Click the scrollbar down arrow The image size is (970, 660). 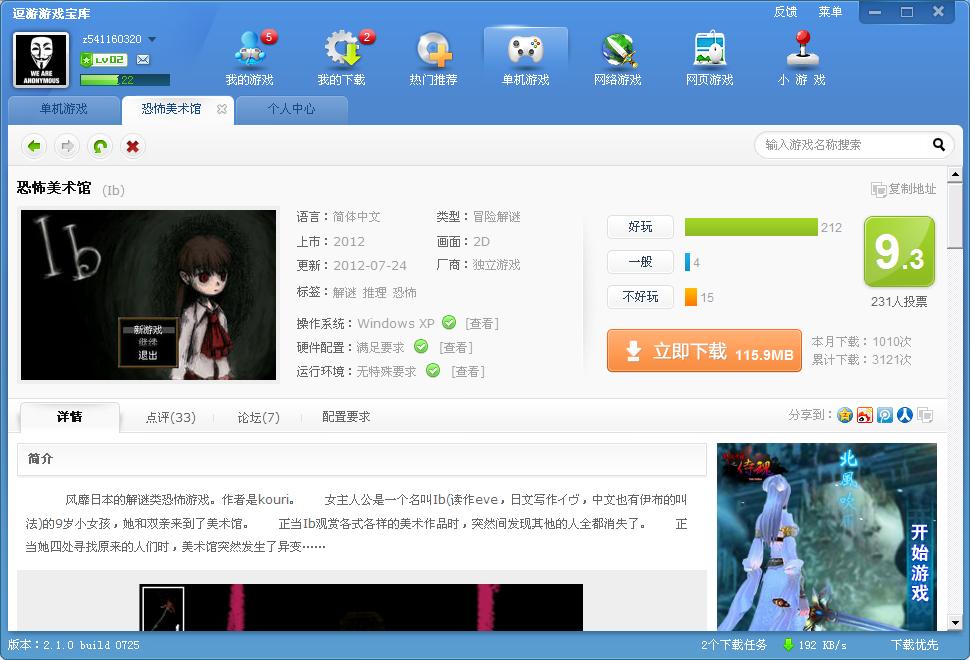click(955, 623)
